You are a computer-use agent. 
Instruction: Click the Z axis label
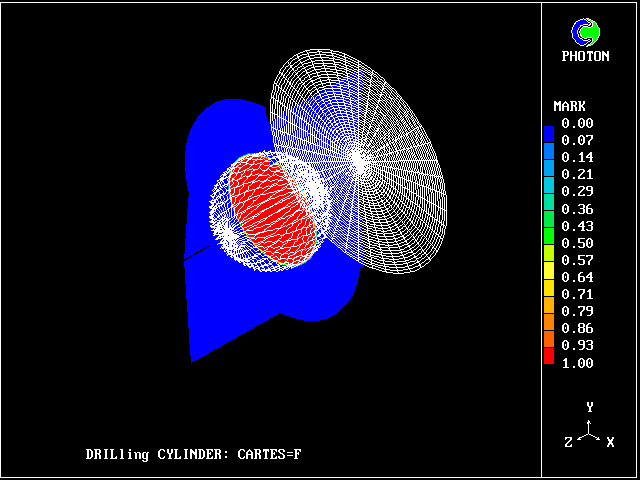point(568,442)
